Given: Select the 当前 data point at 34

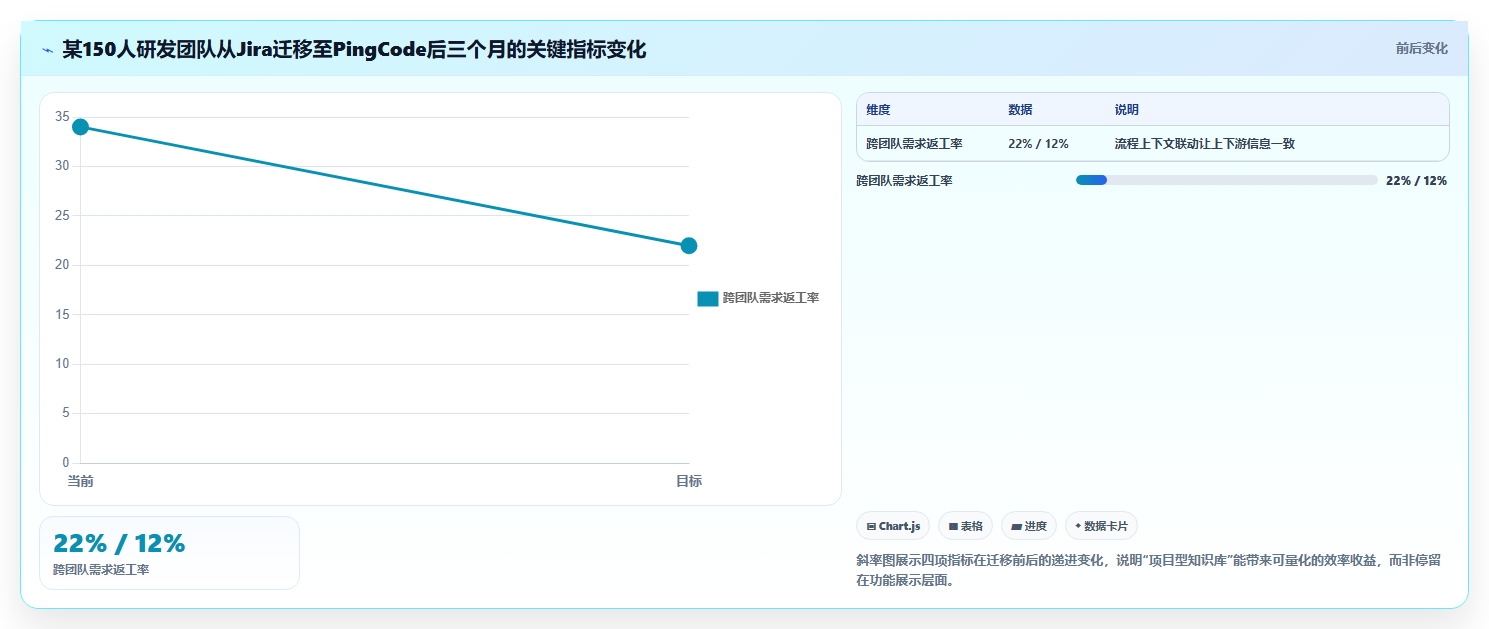Looking at the screenshot, I should click(x=80, y=127).
